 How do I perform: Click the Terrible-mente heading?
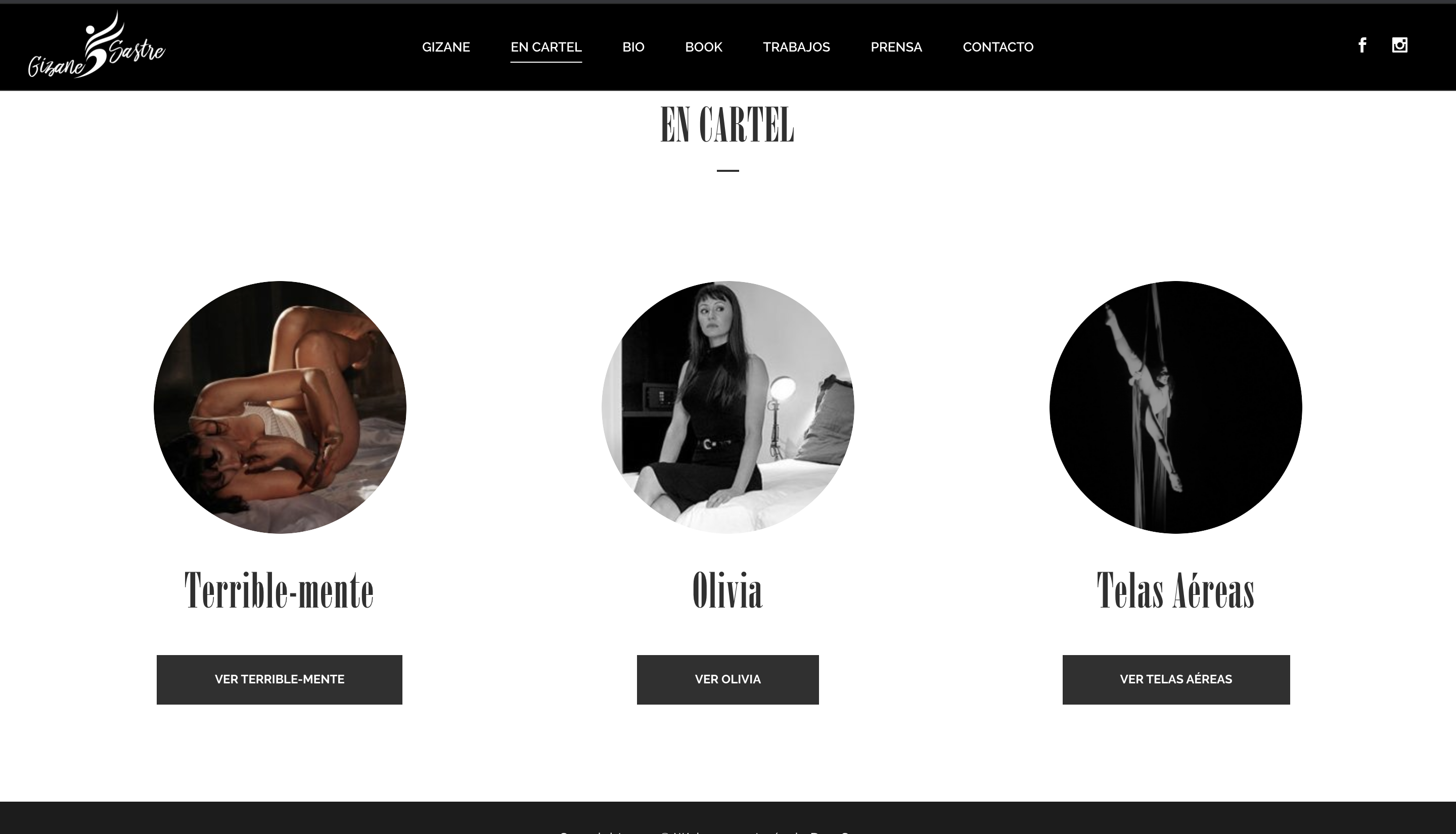pyautogui.click(x=279, y=590)
